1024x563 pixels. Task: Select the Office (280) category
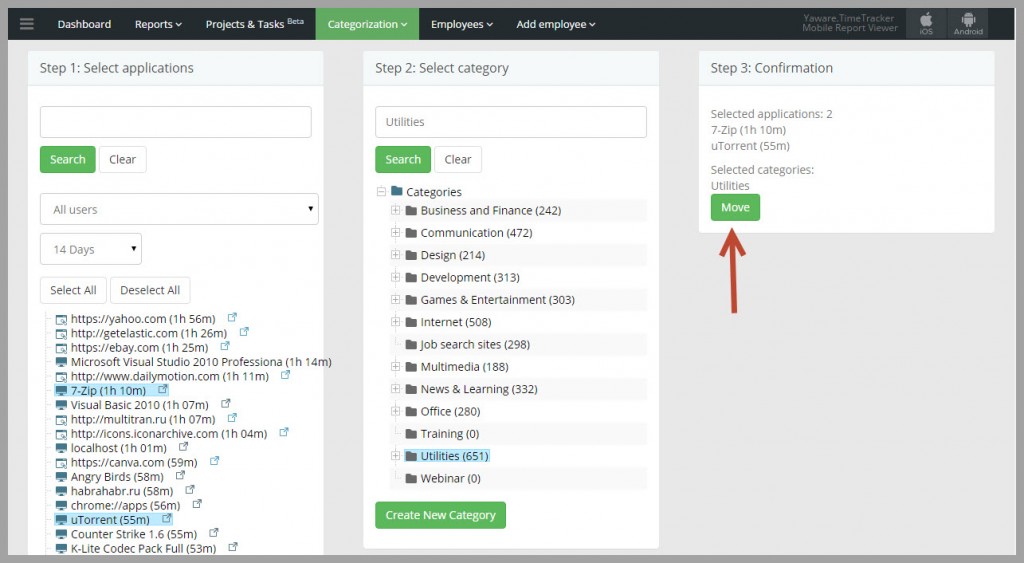click(x=451, y=411)
